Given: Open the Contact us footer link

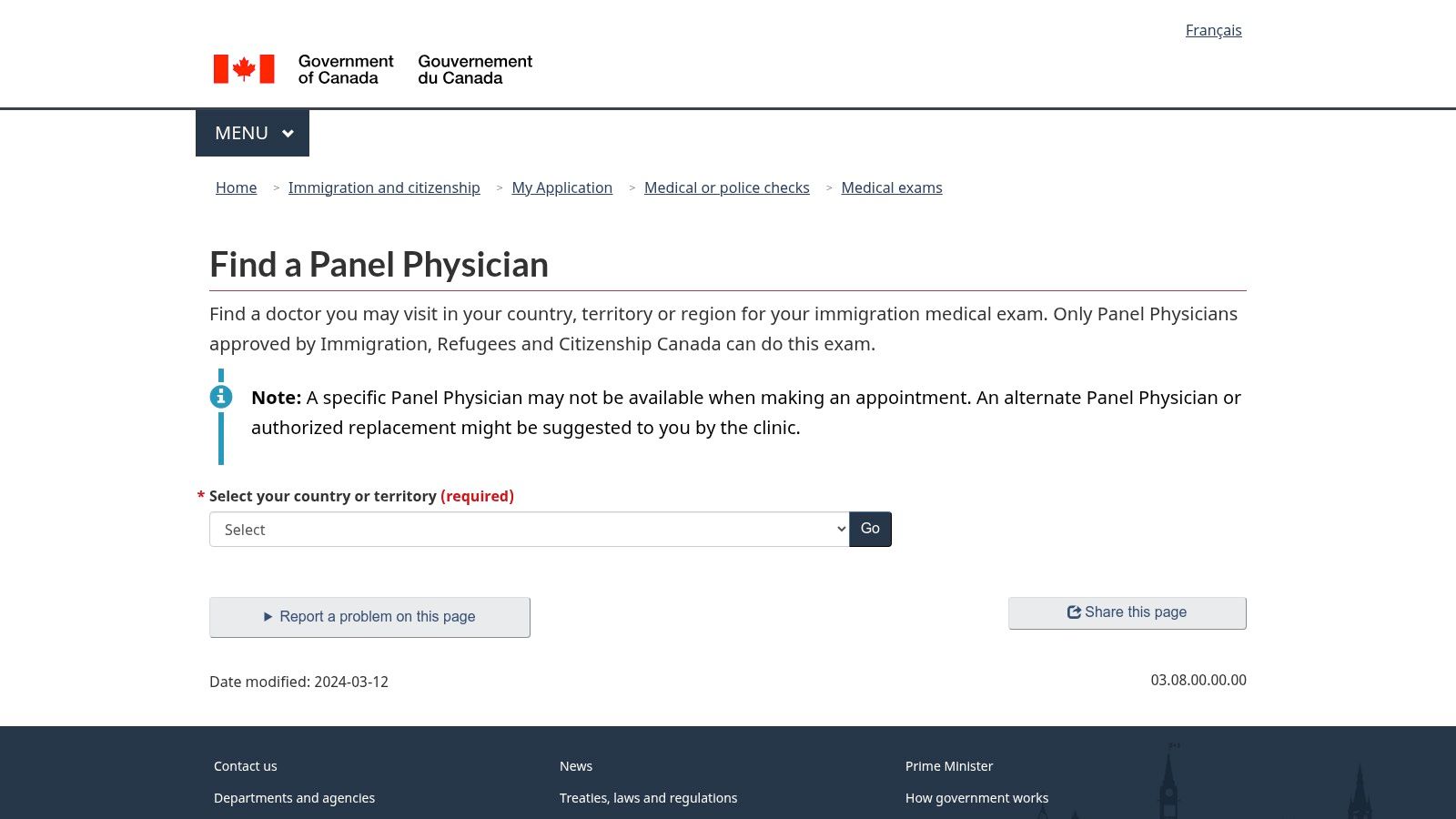Looking at the screenshot, I should tap(245, 765).
